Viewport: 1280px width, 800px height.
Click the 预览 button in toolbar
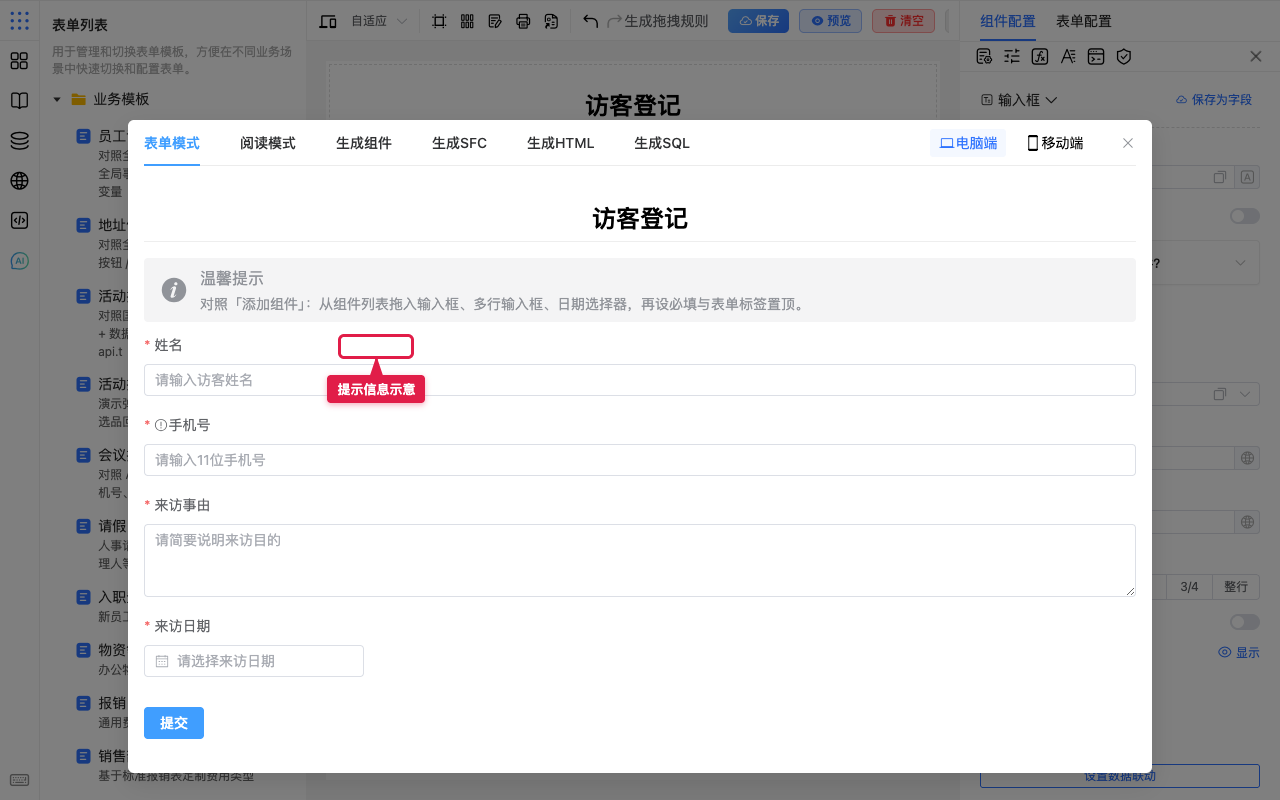coord(830,21)
